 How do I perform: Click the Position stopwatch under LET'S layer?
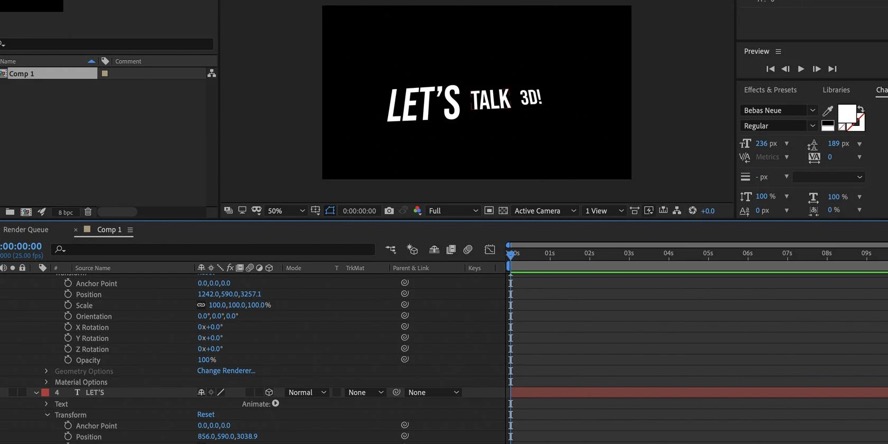(68, 437)
